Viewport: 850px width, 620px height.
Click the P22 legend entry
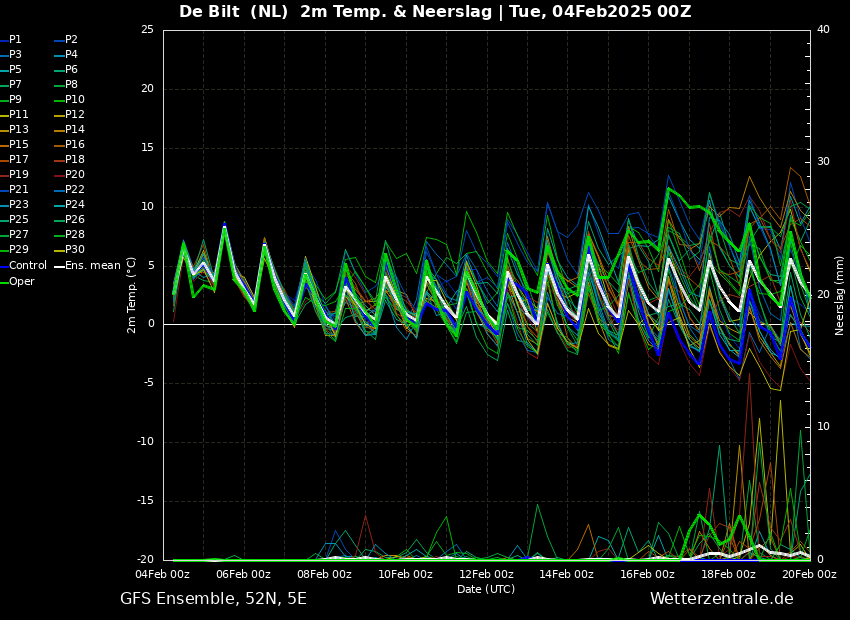(75, 190)
